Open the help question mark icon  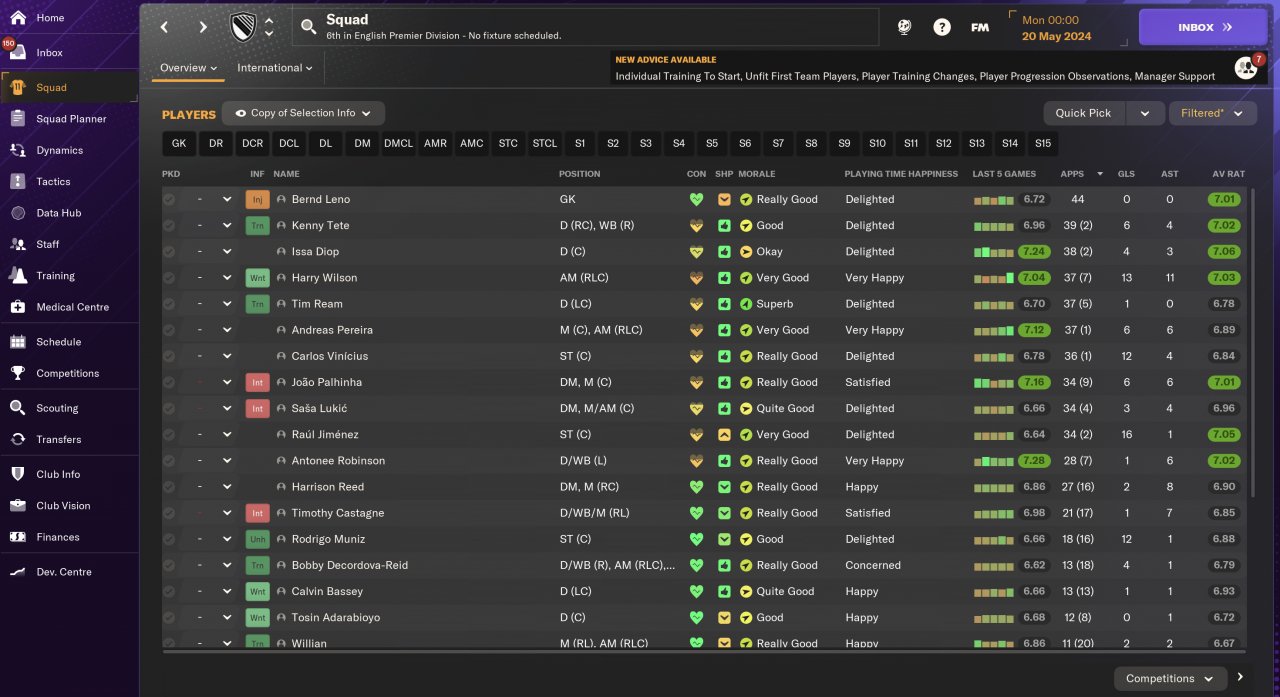click(942, 27)
